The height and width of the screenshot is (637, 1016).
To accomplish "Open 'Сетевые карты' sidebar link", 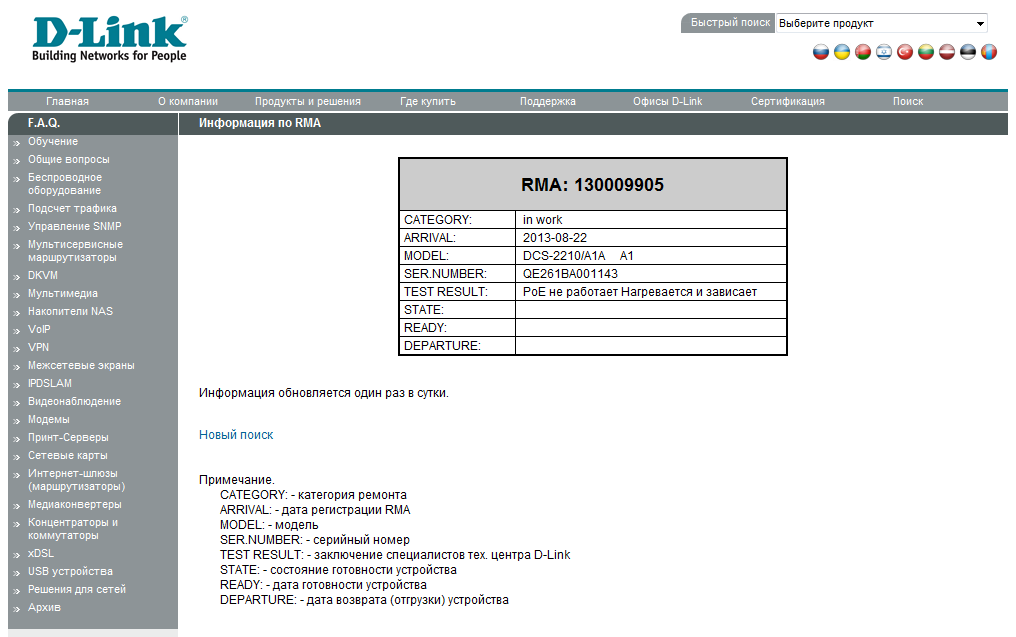I will tap(67, 456).
